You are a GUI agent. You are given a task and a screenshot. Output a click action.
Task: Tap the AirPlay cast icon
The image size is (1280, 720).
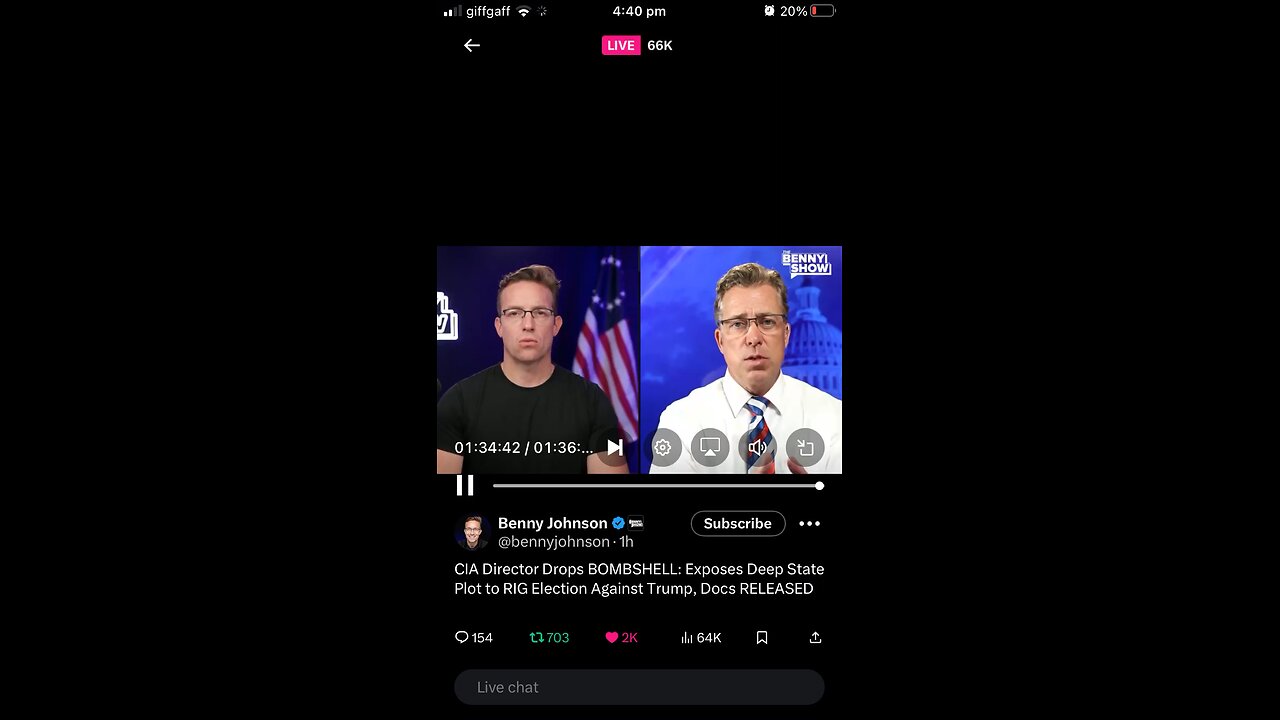coord(710,447)
